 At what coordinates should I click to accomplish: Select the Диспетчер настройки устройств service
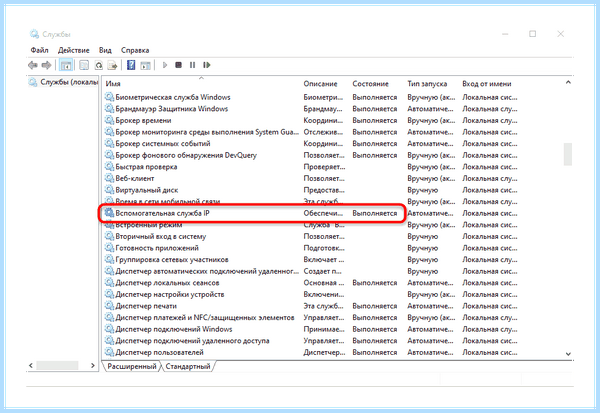point(170,294)
